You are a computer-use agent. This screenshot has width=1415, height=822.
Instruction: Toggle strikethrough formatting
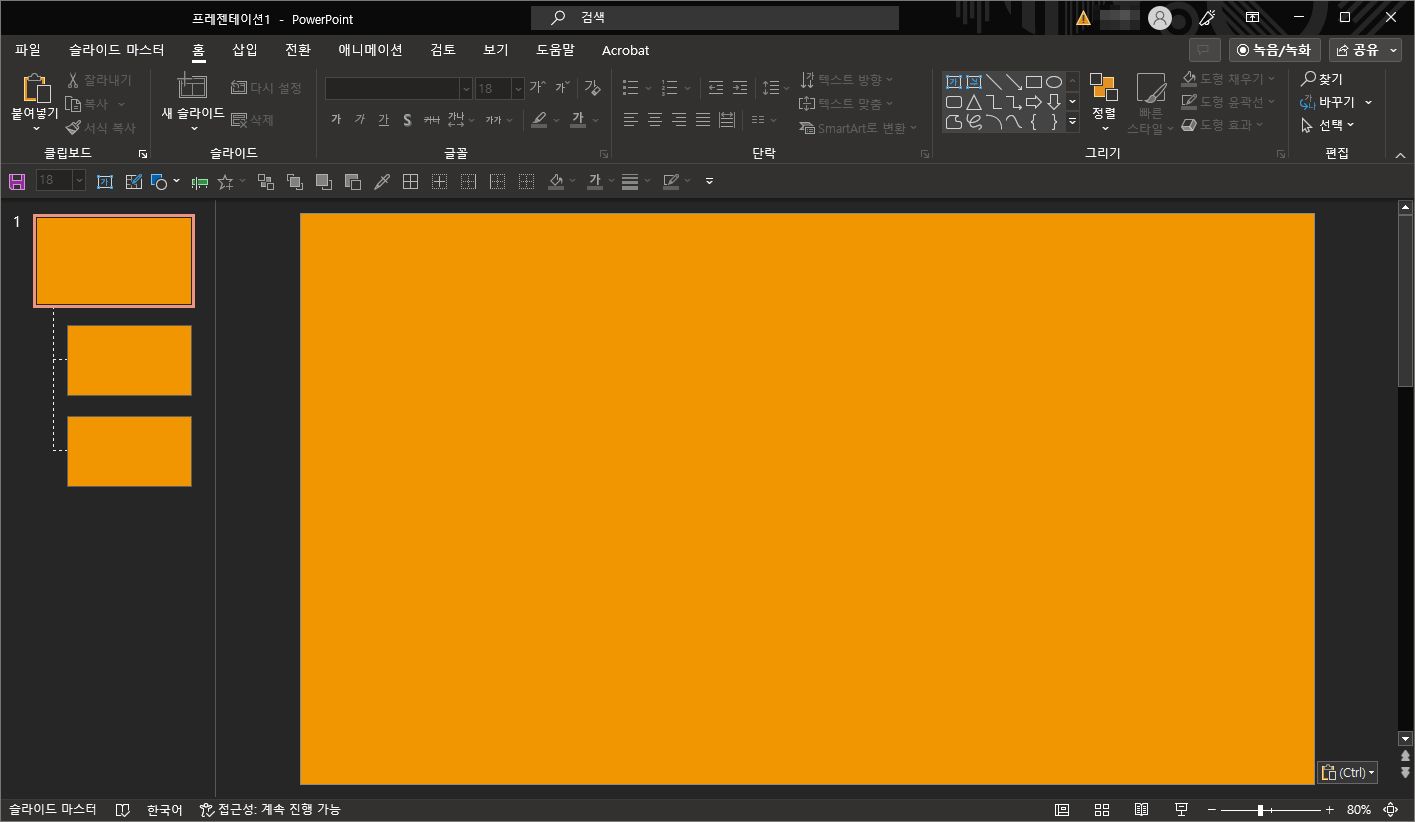(x=432, y=120)
